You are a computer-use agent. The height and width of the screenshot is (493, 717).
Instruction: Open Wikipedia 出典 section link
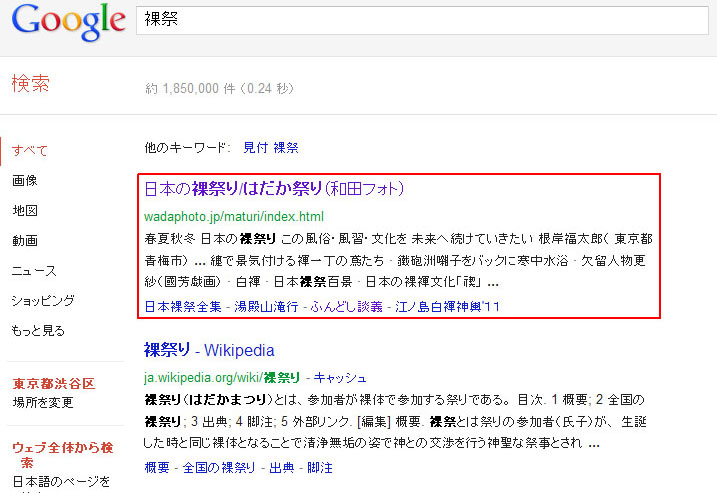(x=282, y=468)
